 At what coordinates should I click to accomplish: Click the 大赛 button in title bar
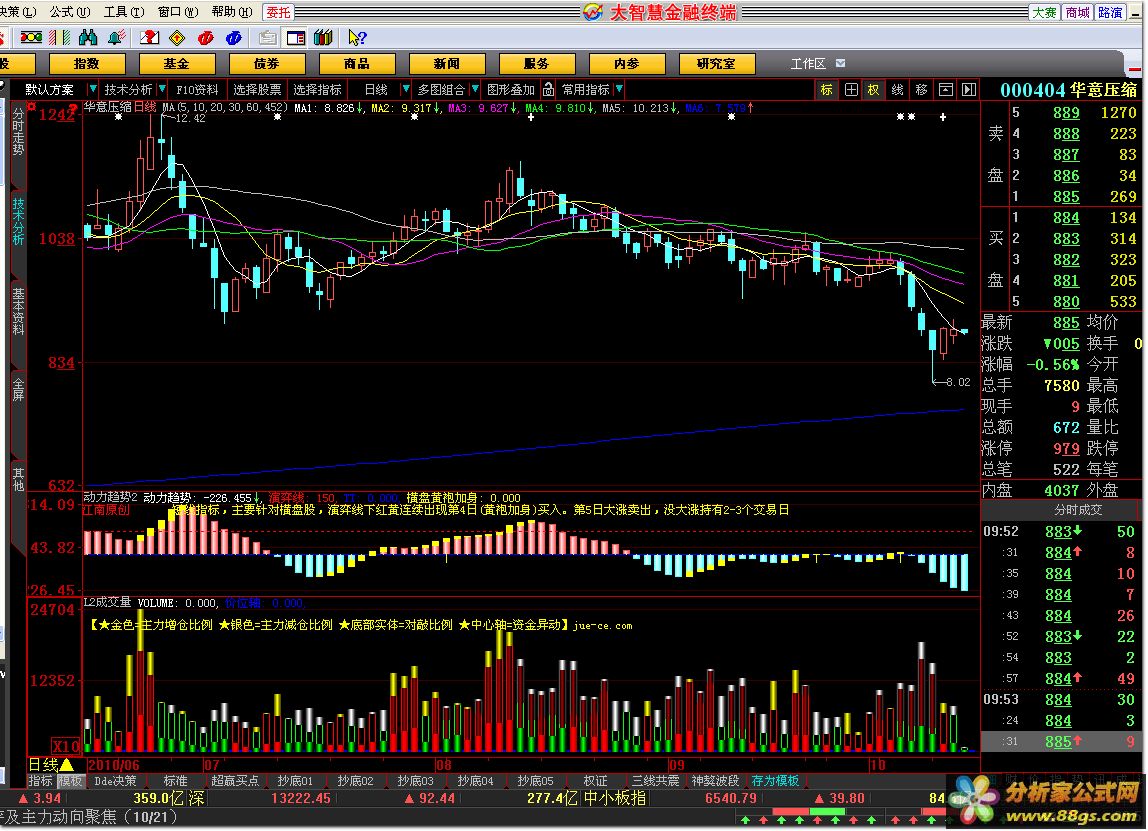1046,12
